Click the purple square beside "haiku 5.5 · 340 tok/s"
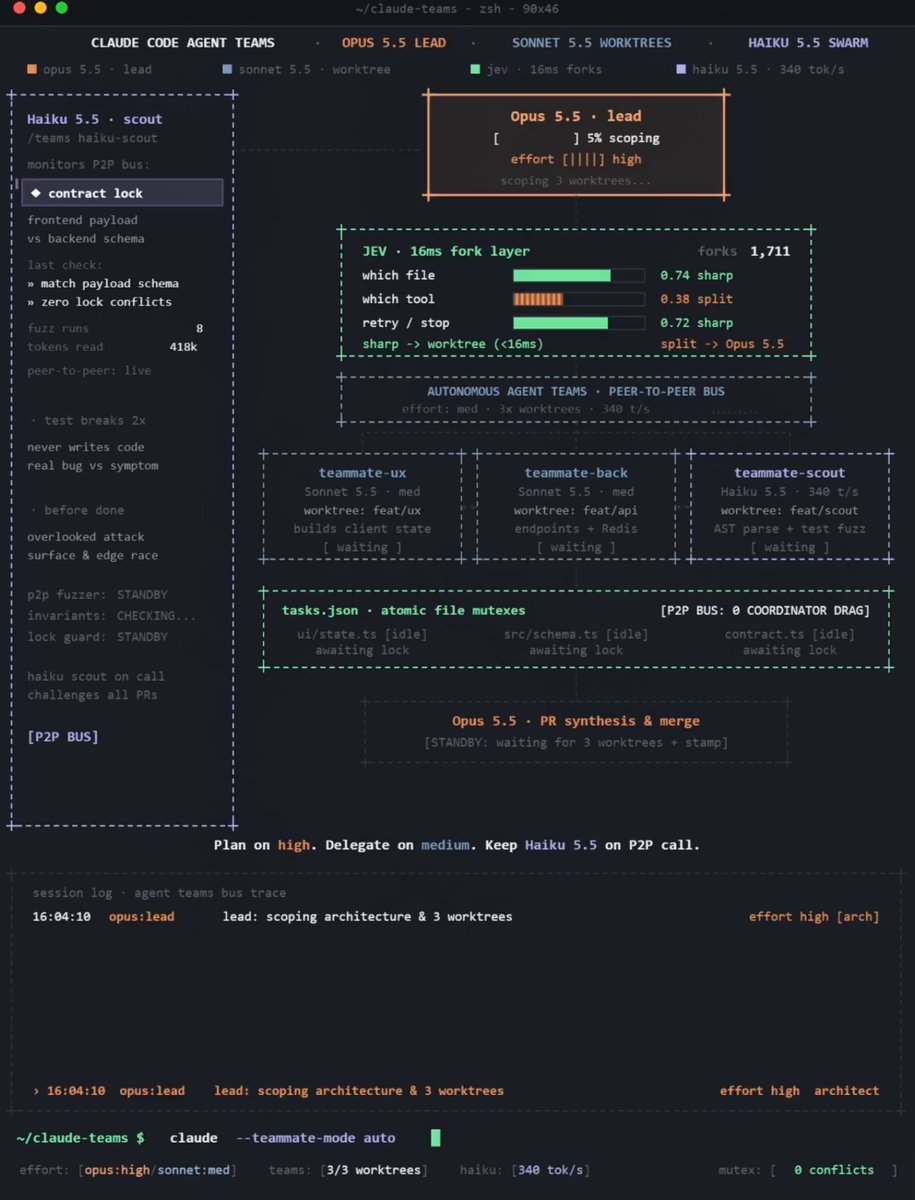 point(682,70)
